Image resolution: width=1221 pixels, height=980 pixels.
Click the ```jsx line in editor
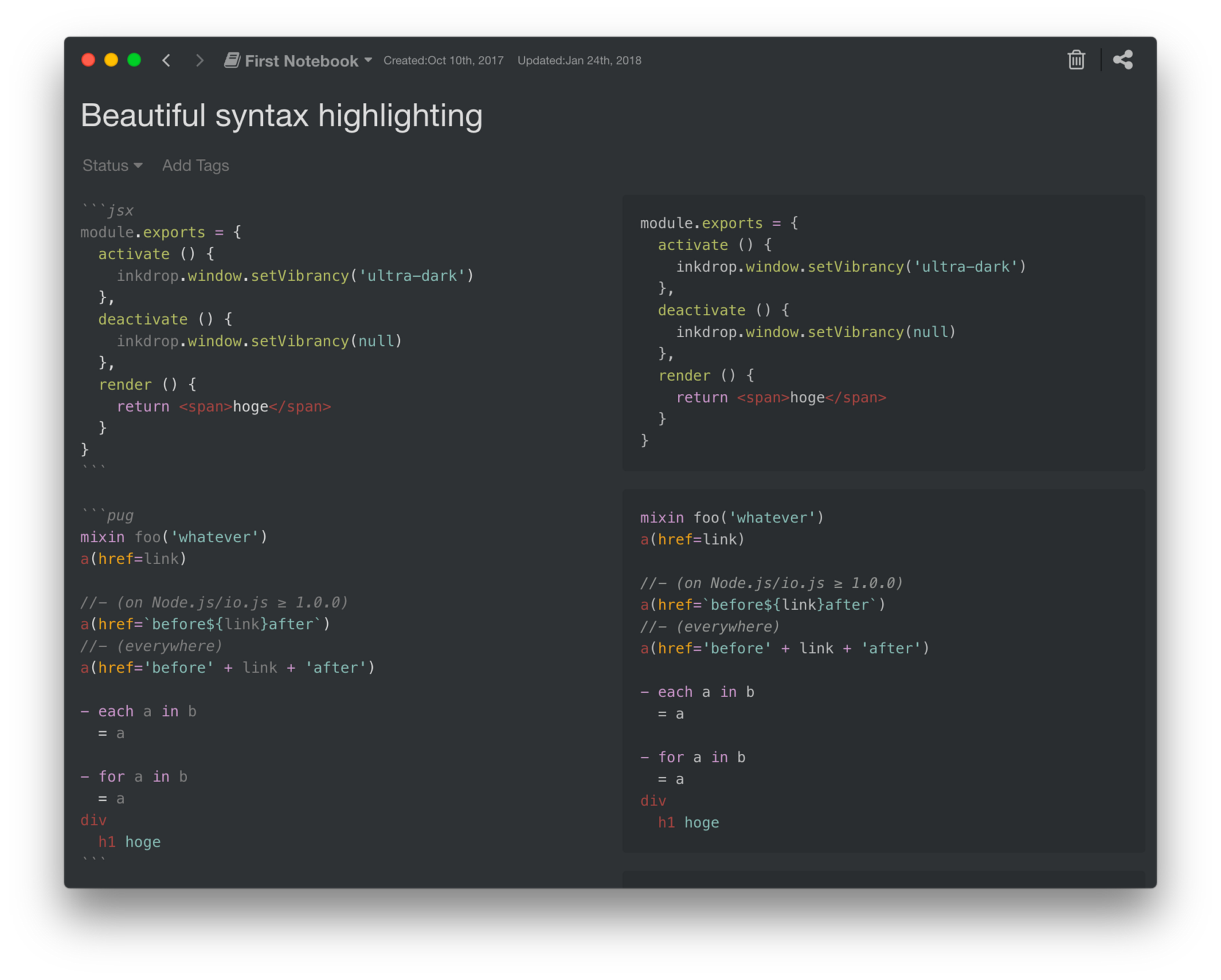(108, 211)
